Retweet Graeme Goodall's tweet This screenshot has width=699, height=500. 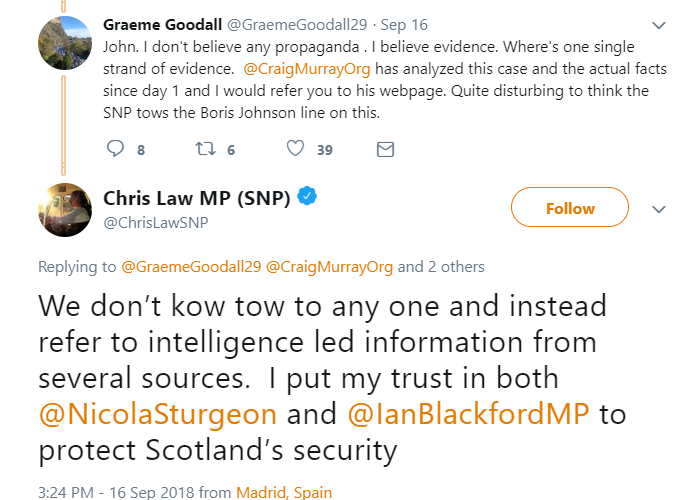(x=204, y=149)
